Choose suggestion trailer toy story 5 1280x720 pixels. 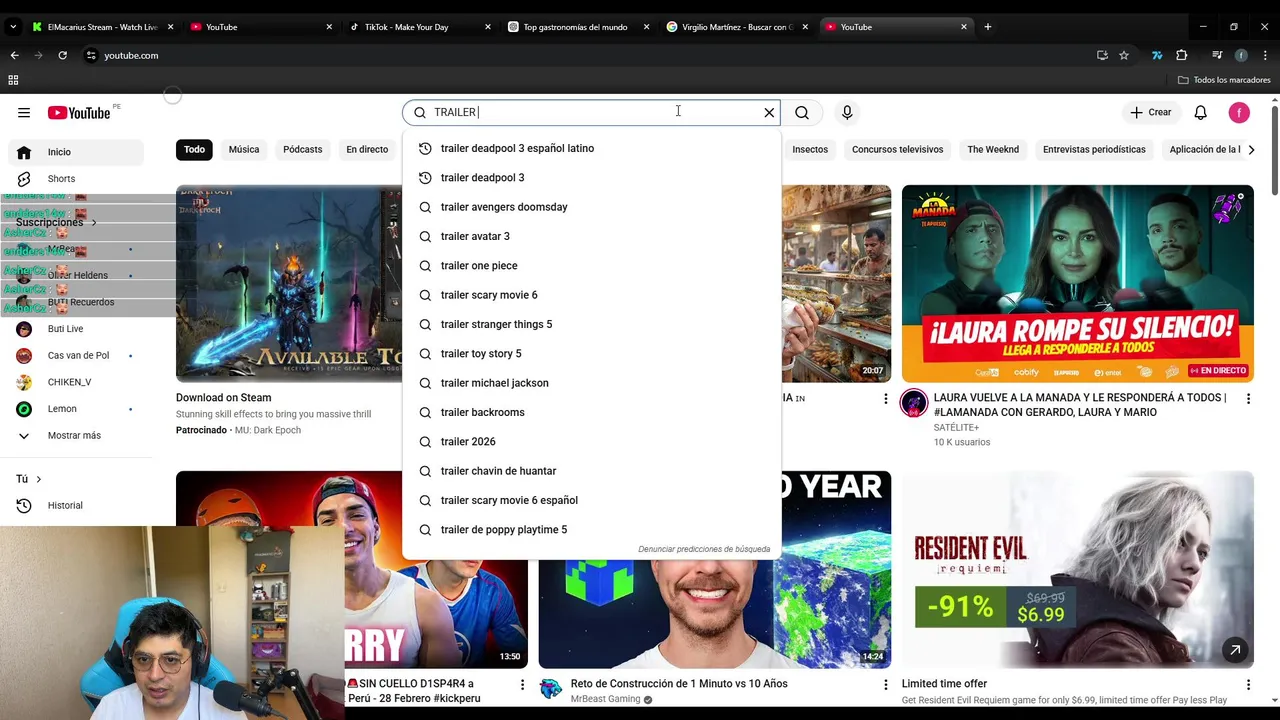pyautogui.click(x=591, y=354)
